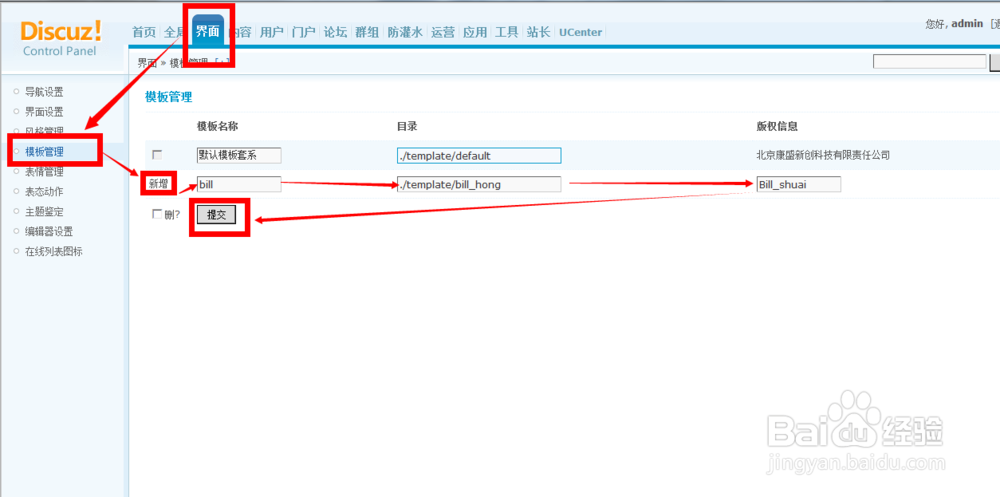Open 界面设置 in the sidebar
The width and height of the screenshot is (1000, 497).
[44, 112]
